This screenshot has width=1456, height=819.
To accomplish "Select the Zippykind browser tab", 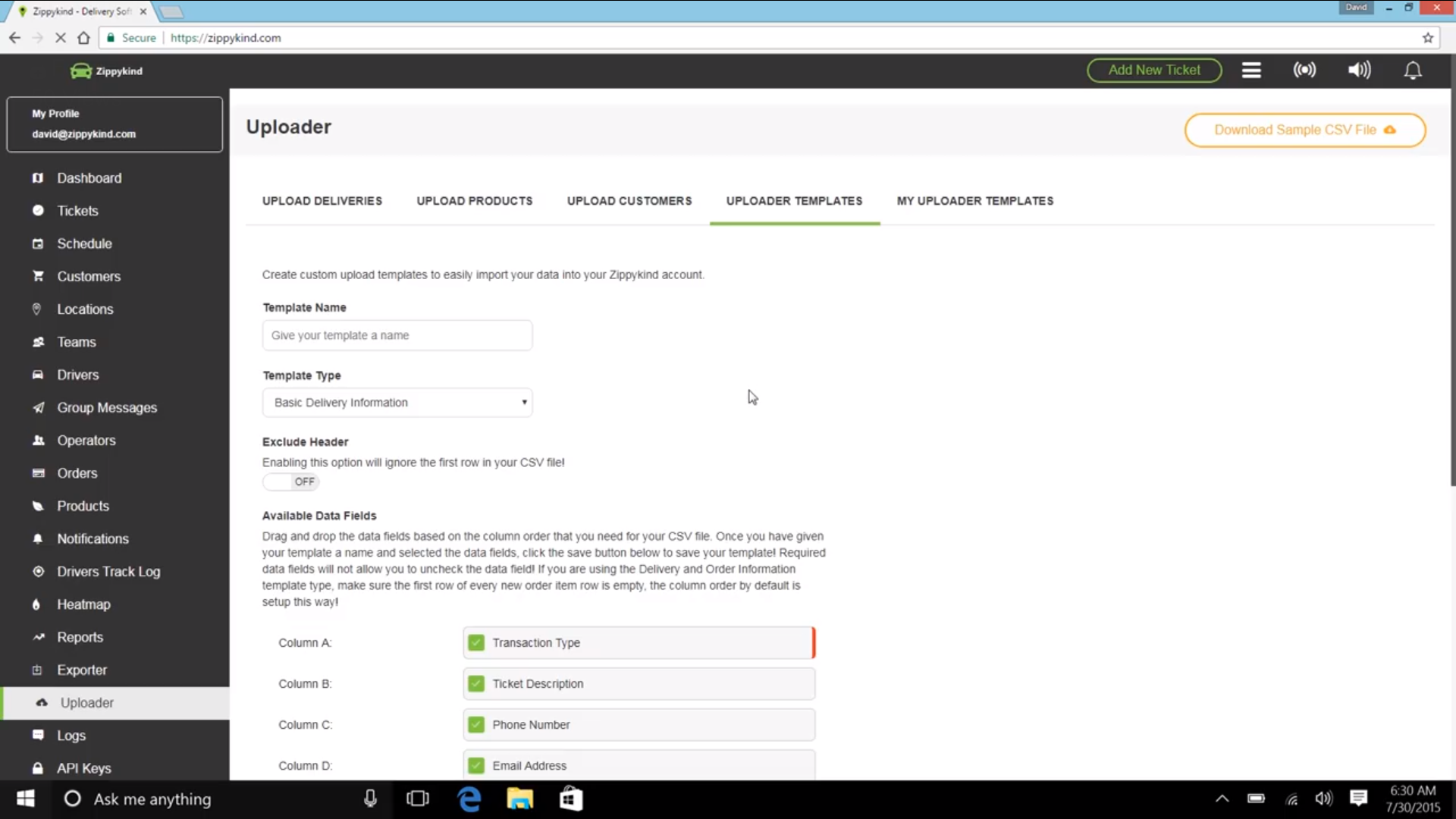I will pos(80,11).
